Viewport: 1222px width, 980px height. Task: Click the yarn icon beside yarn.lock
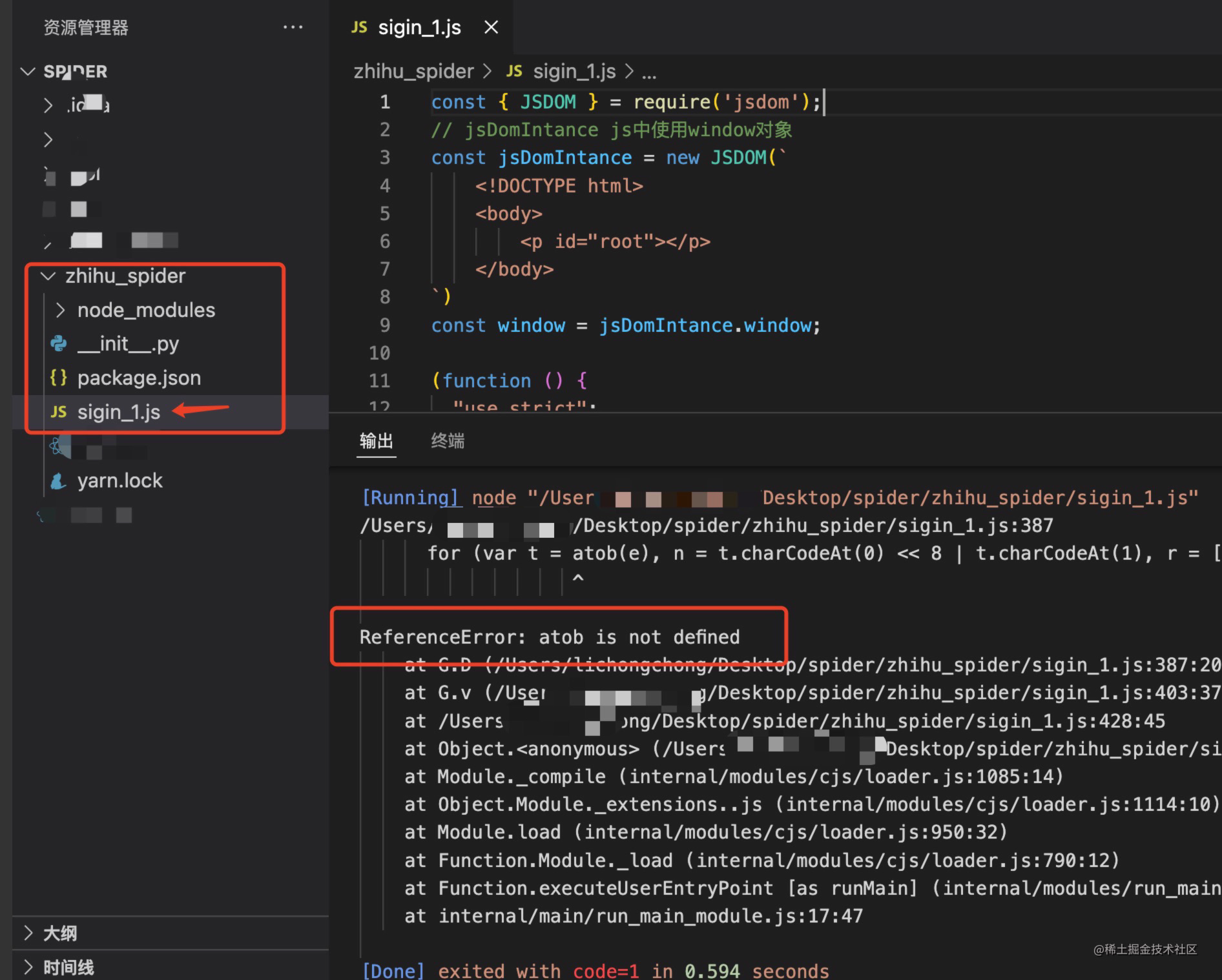tap(59, 481)
